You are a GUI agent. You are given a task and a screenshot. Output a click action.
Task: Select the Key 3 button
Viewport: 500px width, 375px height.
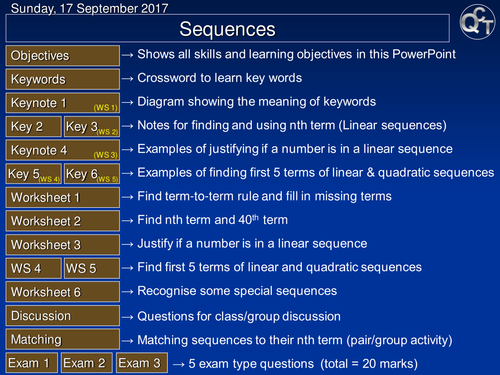coord(92,127)
